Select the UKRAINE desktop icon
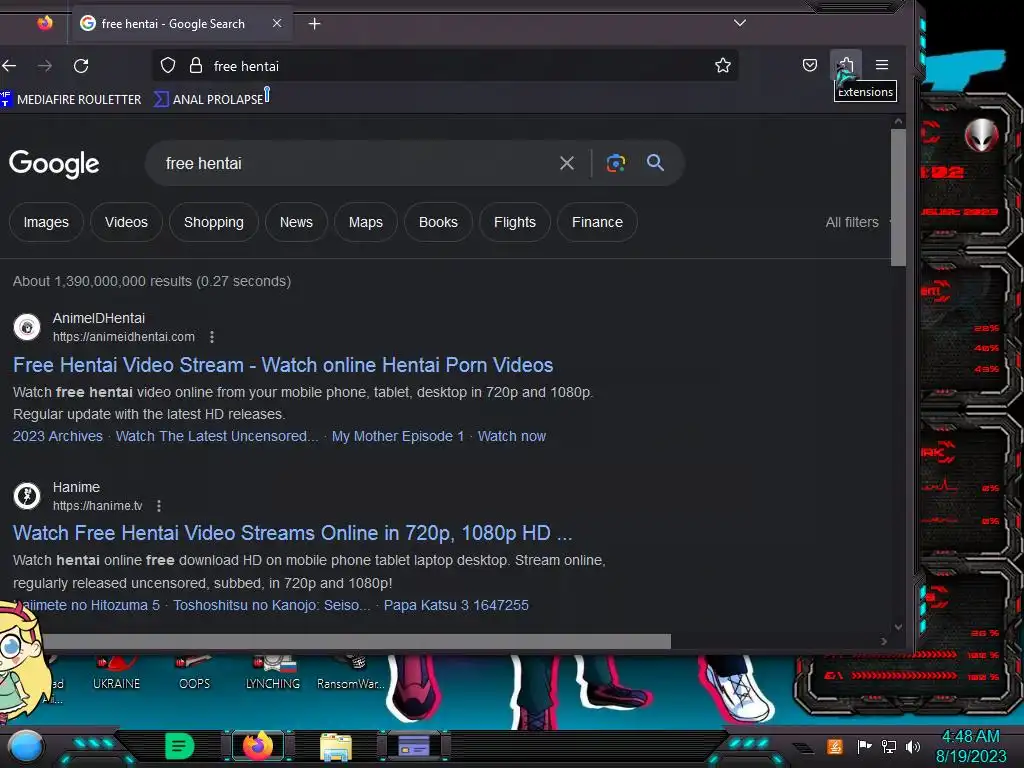Viewport: 1024px width, 768px height. click(x=116, y=673)
